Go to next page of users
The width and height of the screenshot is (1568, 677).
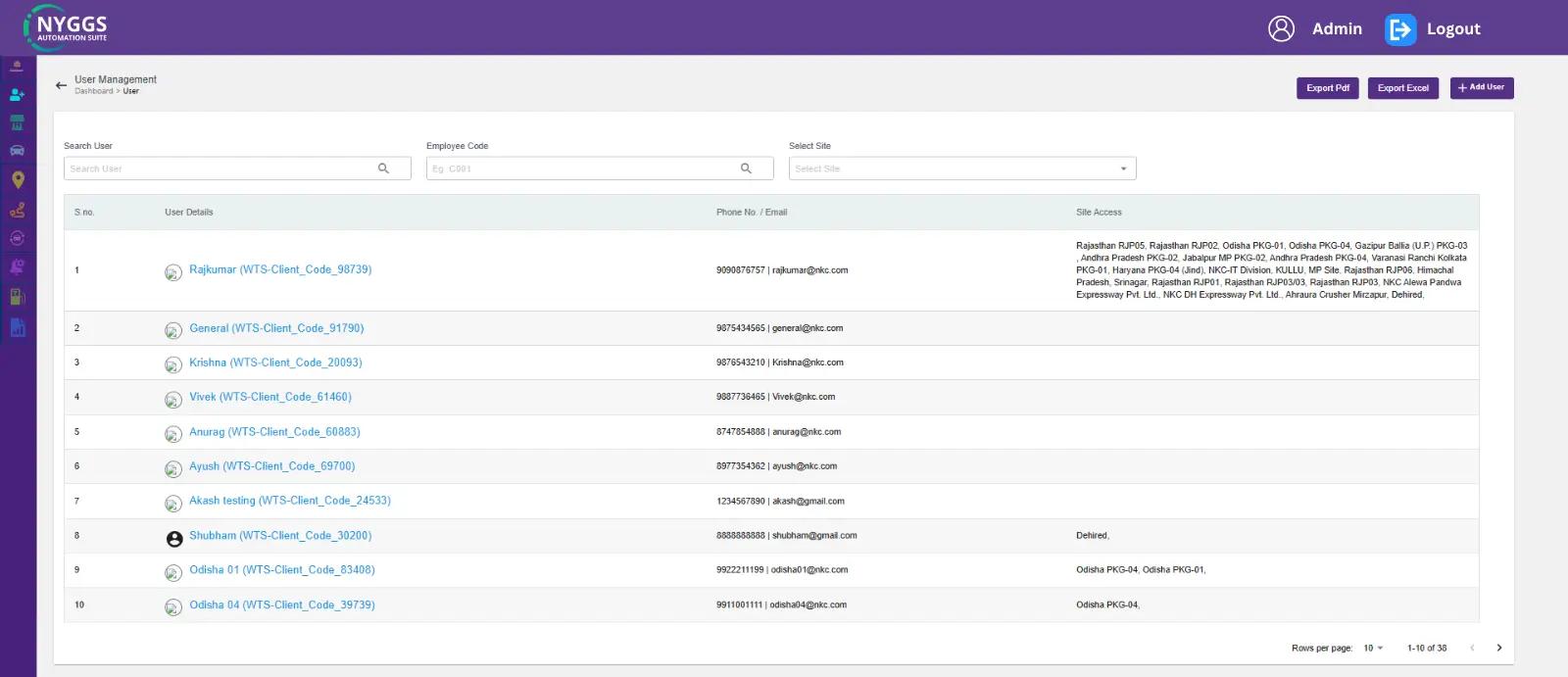tap(1498, 648)
